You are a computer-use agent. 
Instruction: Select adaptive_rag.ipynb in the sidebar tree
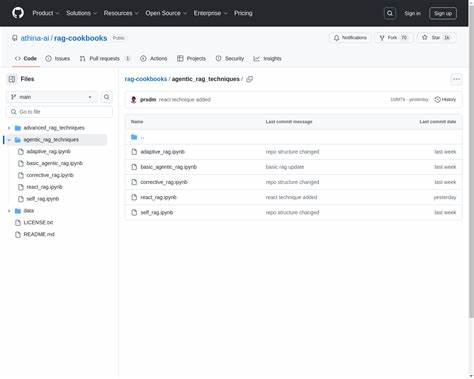(x=49, y=152)
